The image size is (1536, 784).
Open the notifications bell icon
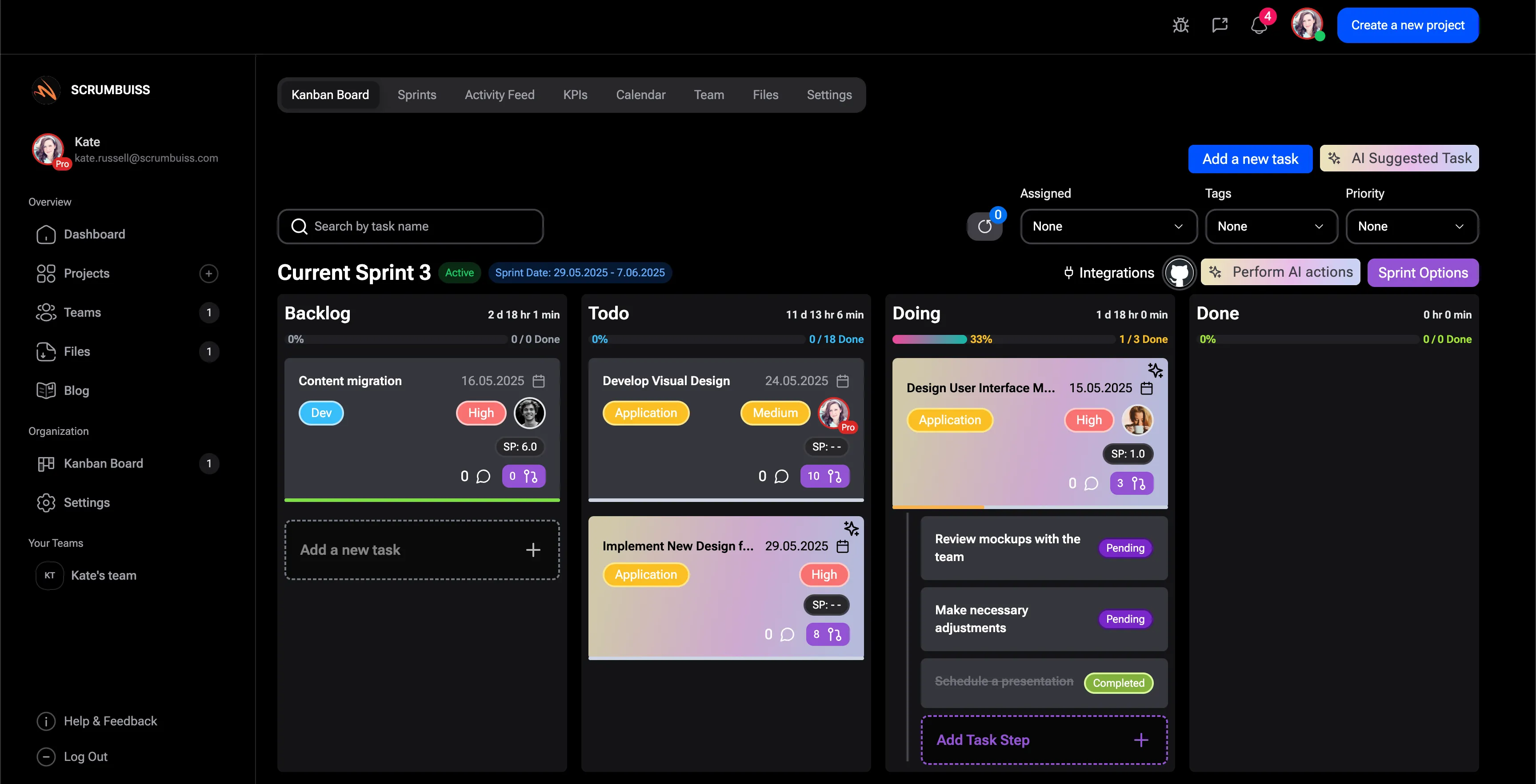(1259, 26)
